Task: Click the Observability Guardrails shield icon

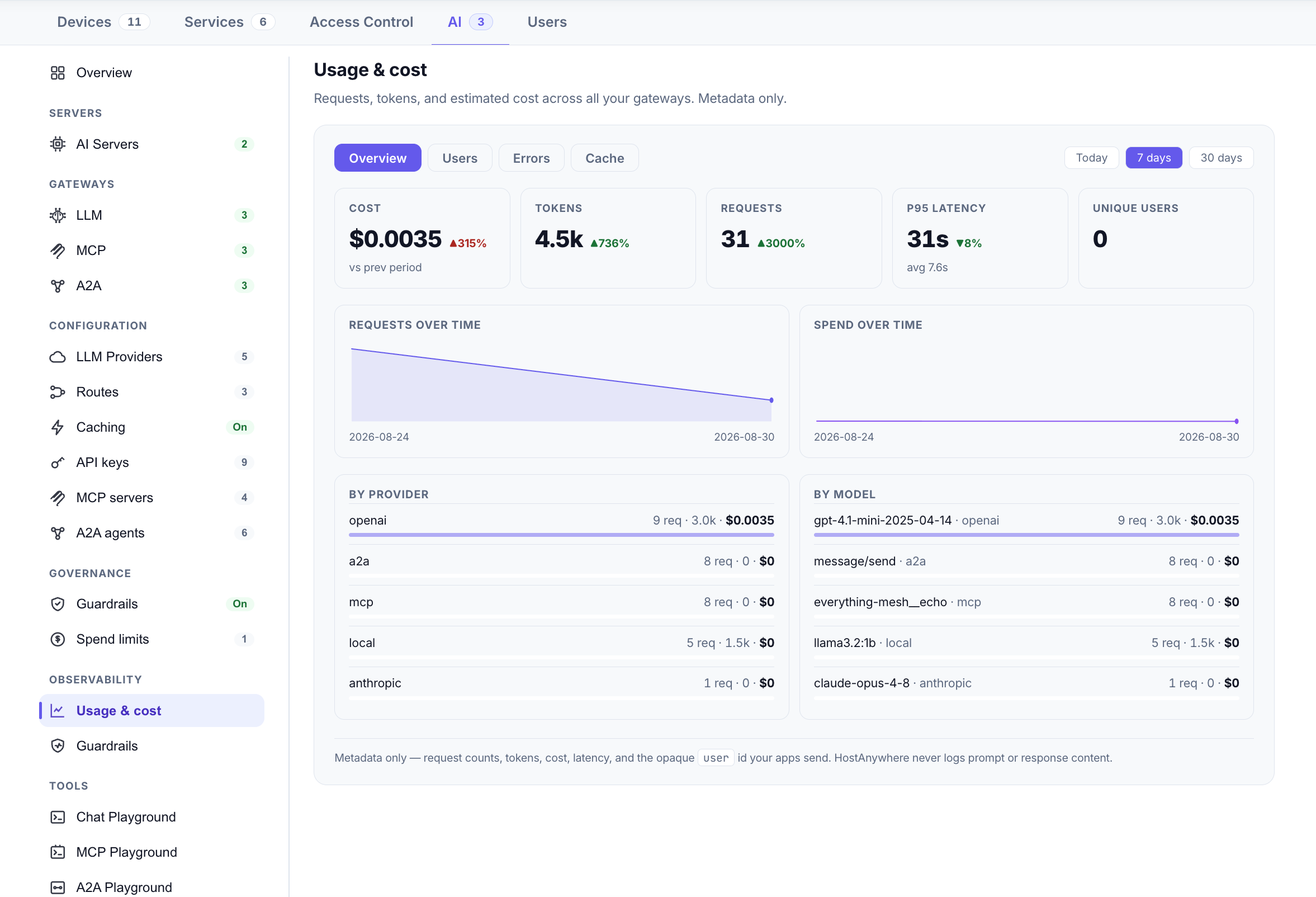Action: pos(58,746)
